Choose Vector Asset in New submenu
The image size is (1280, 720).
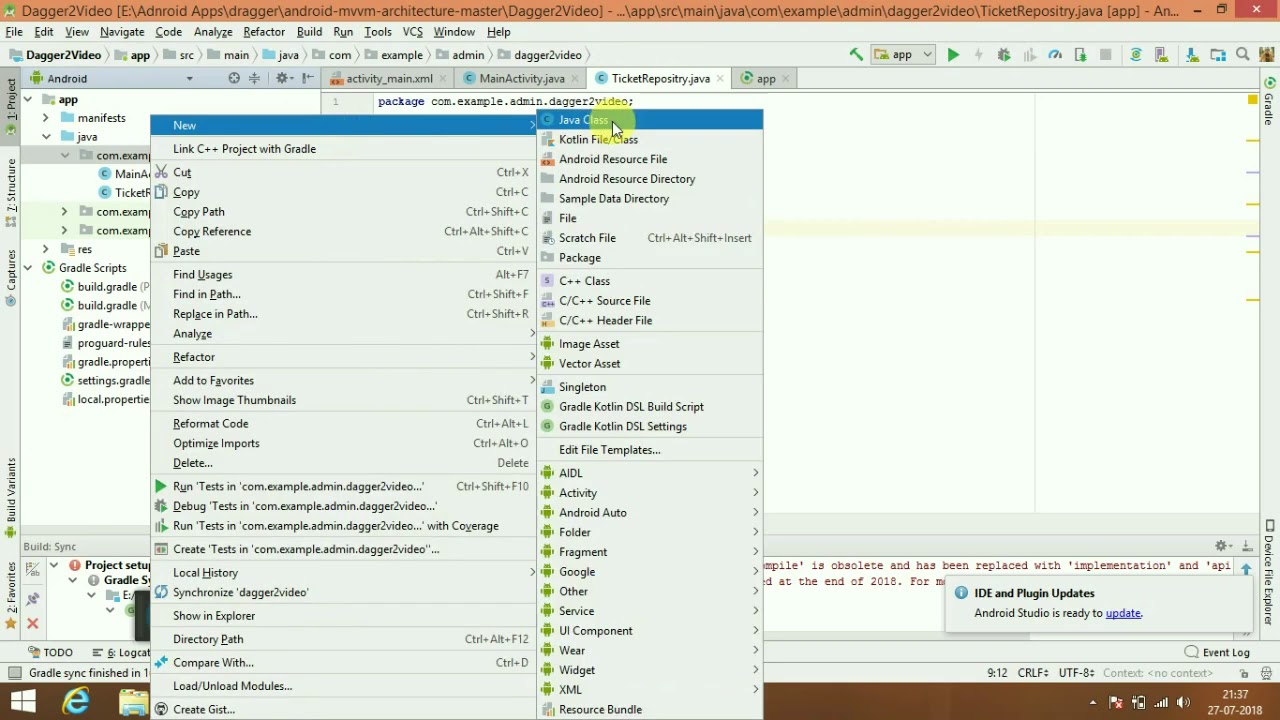pos(650,364)
